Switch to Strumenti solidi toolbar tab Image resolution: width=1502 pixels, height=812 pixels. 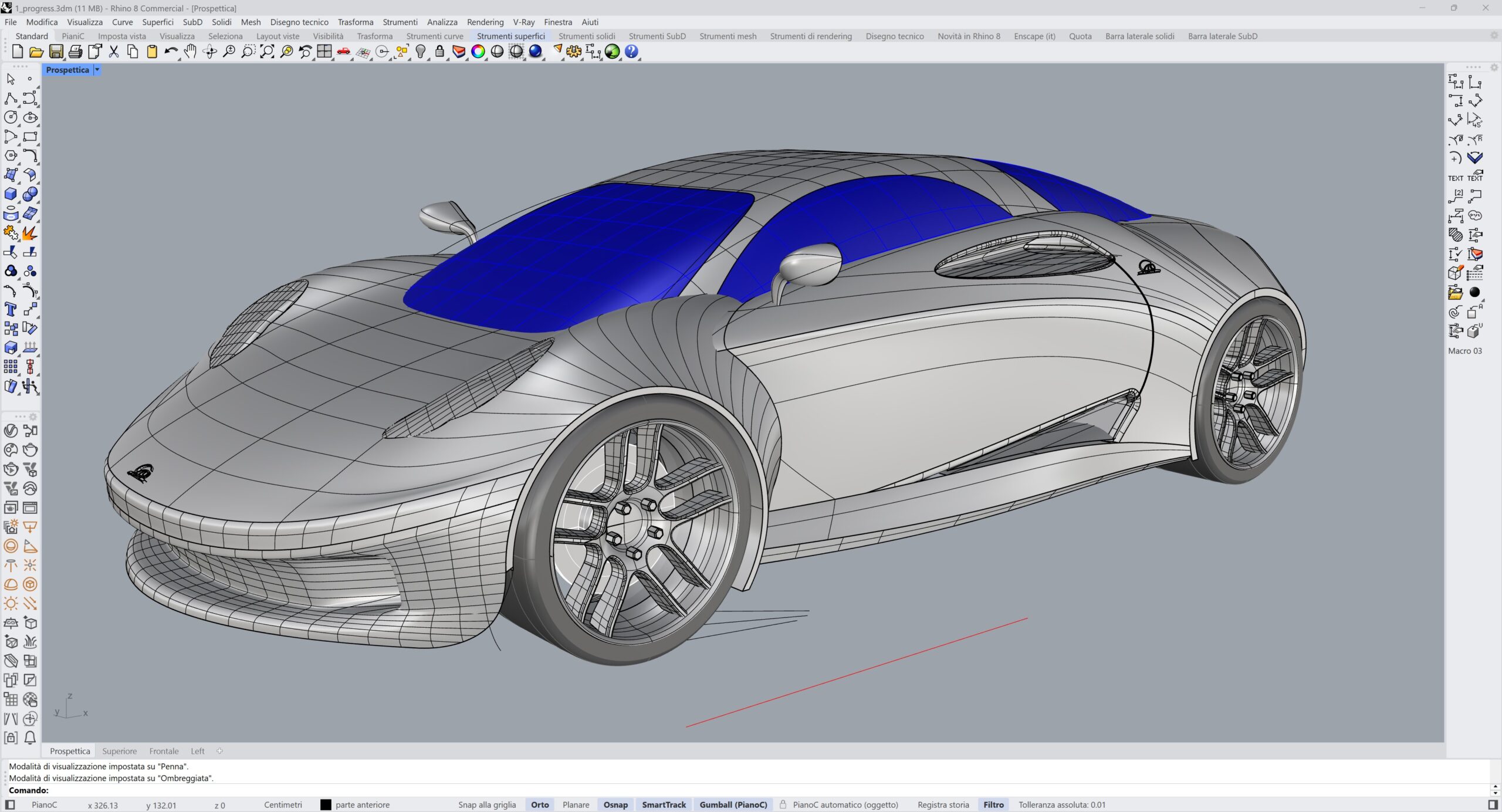pos(587,36)
